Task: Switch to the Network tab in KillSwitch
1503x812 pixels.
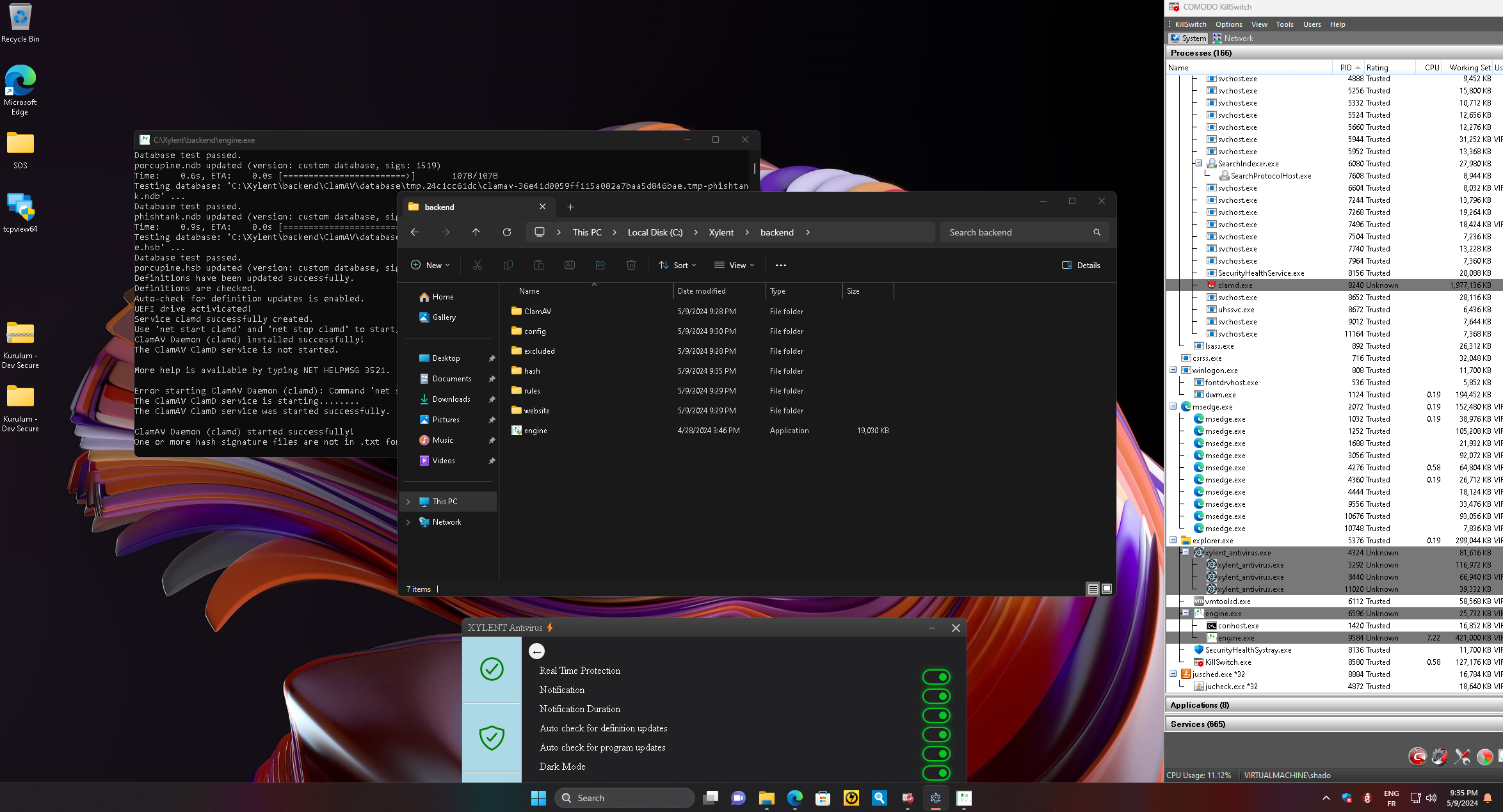Action: [x=1232, y=38]
